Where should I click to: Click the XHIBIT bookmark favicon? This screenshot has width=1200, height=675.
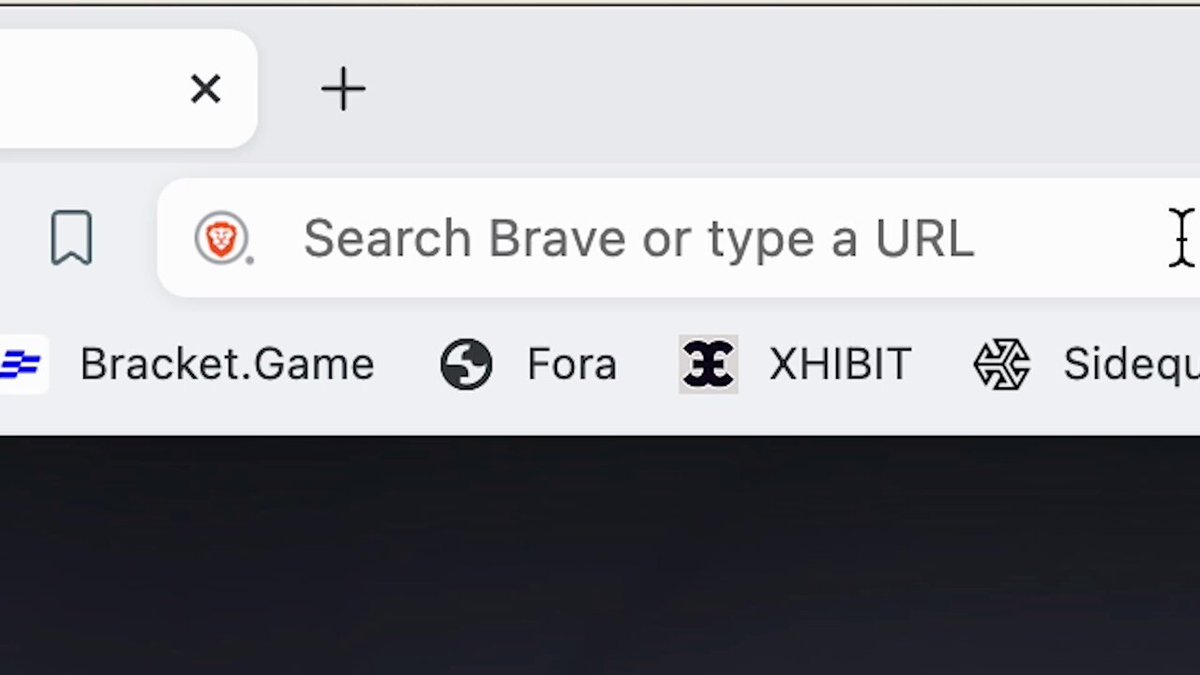(708, 364)
